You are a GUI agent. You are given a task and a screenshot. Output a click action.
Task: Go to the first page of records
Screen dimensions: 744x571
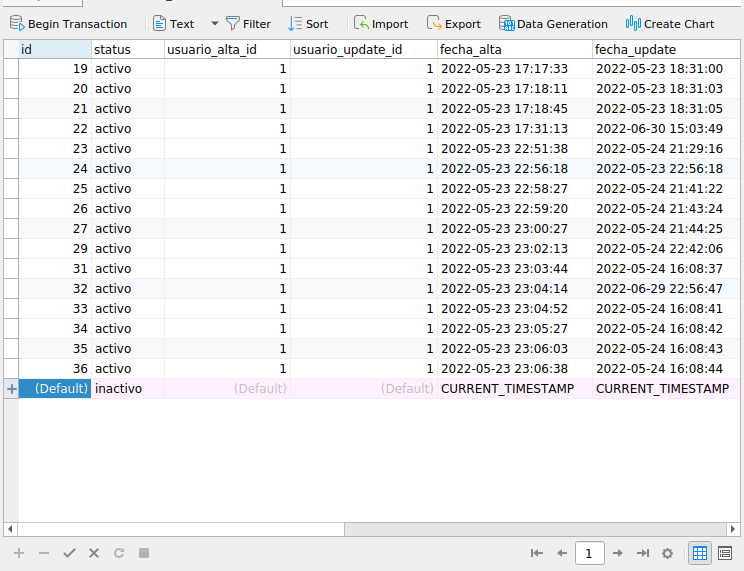point(537,553)
